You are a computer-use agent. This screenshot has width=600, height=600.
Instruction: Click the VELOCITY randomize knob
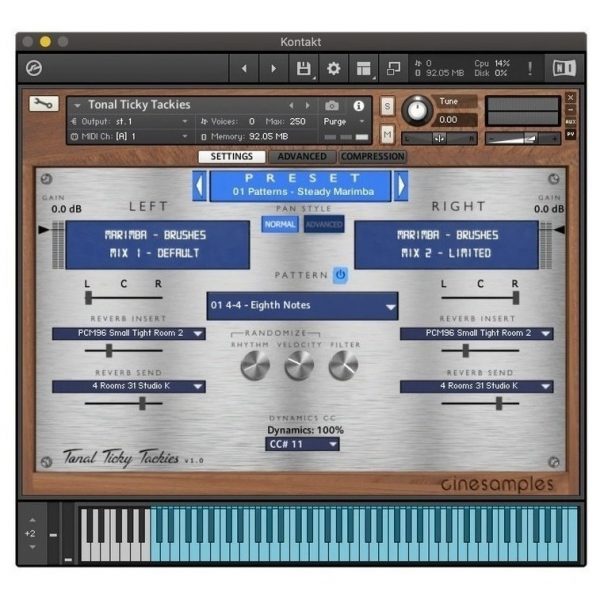299,365
